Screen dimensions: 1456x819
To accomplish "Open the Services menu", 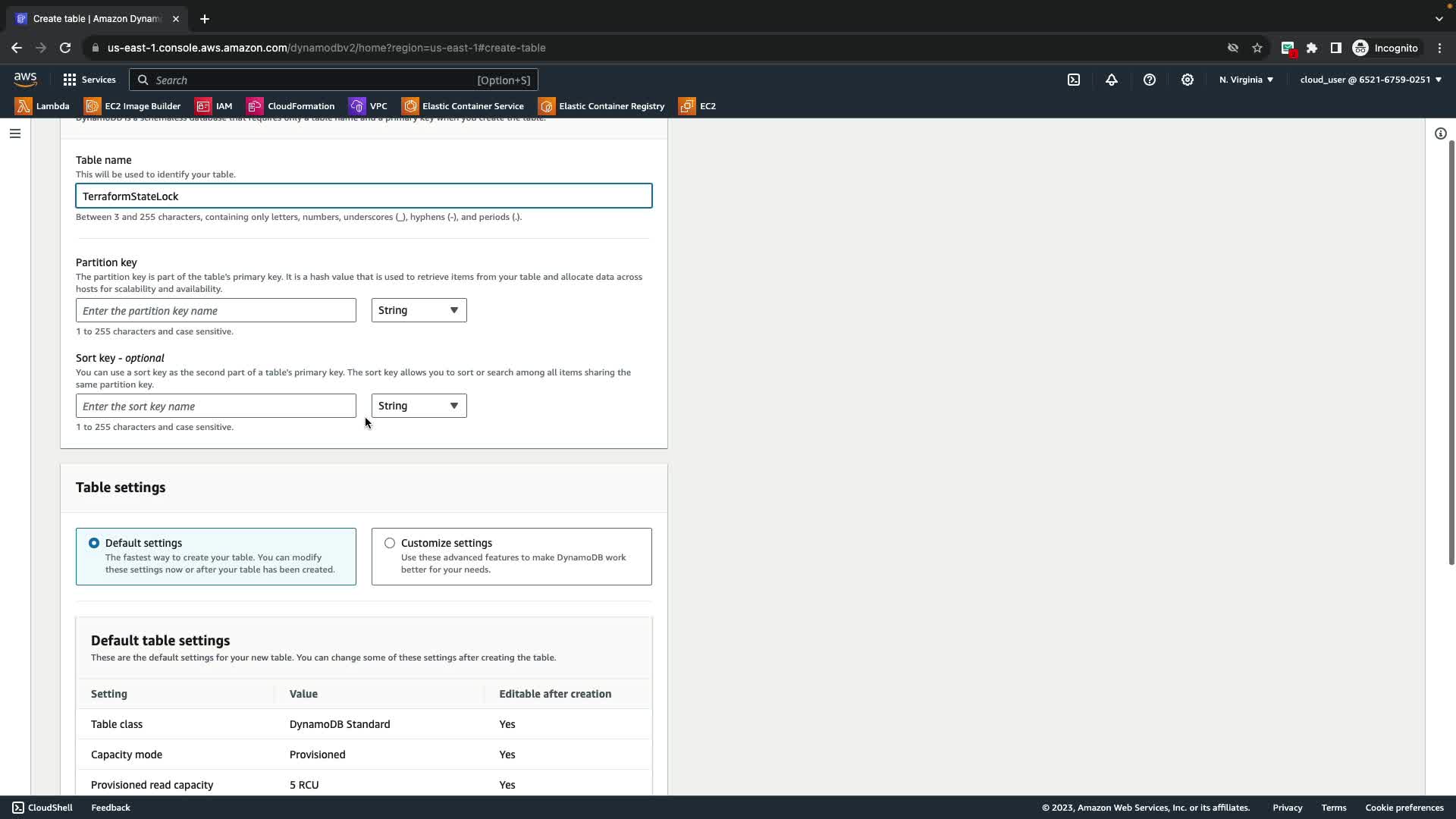I will click(x=89, y=80).
